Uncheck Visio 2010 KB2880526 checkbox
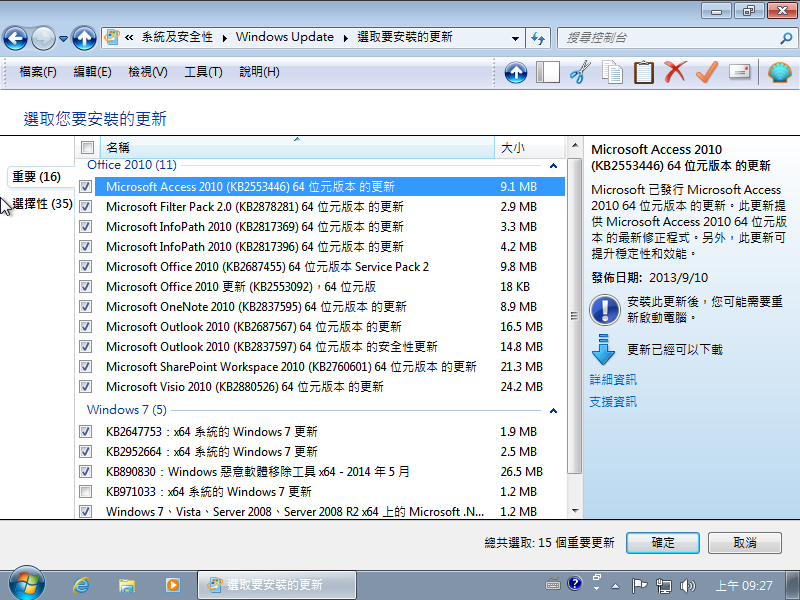Viewport: 800px width, 600px height. click(x=86, y=387)
